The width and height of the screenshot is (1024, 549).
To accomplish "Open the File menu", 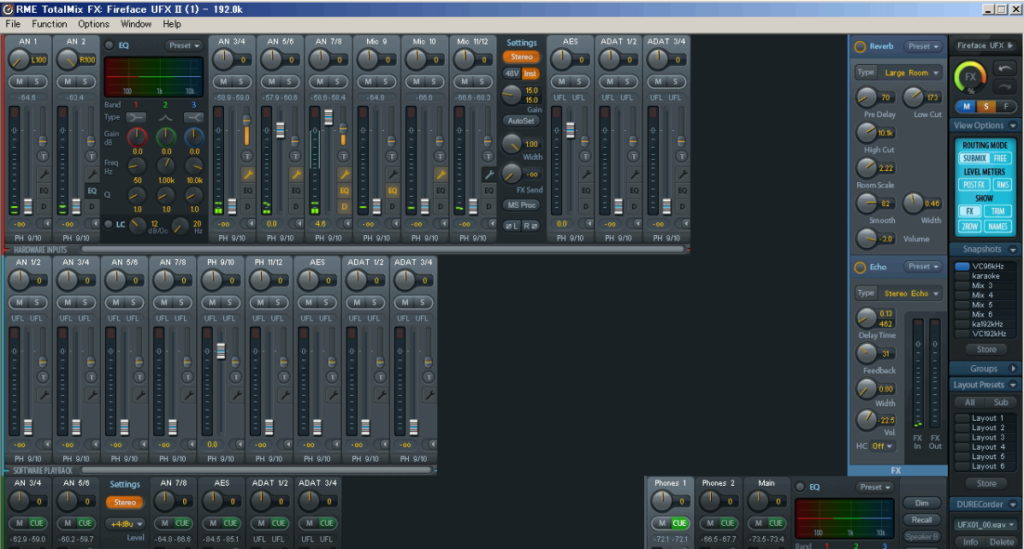I will coord(13,24).
